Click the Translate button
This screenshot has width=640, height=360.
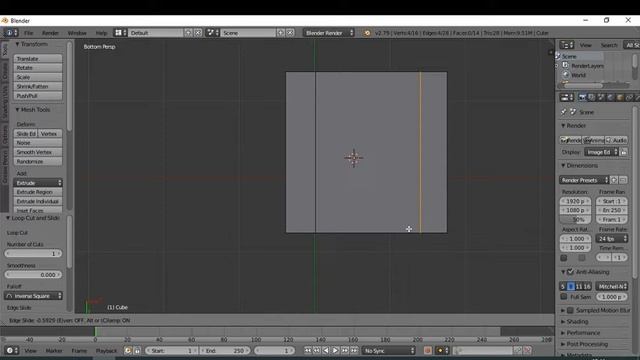click(38, 59)
